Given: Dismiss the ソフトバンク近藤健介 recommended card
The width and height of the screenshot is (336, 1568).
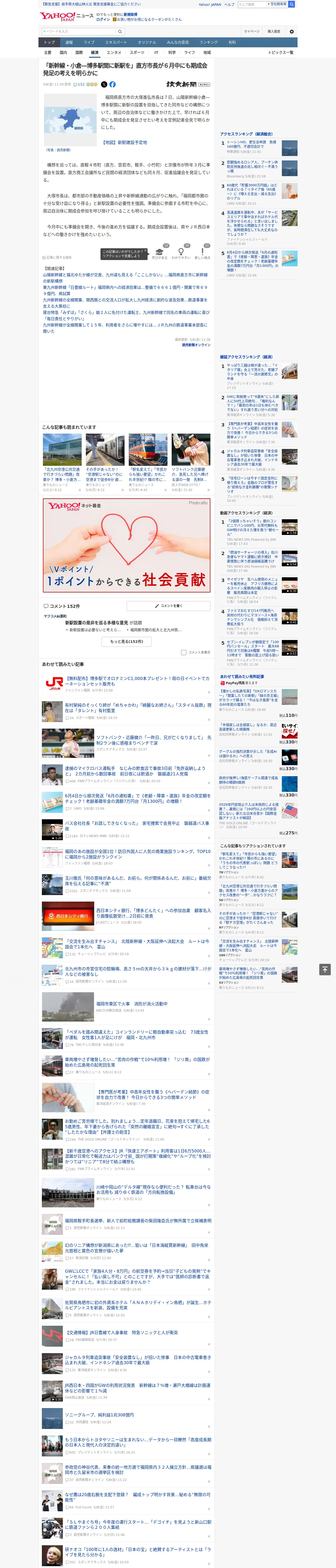Looking at the screenshot, I should point(208,489).
